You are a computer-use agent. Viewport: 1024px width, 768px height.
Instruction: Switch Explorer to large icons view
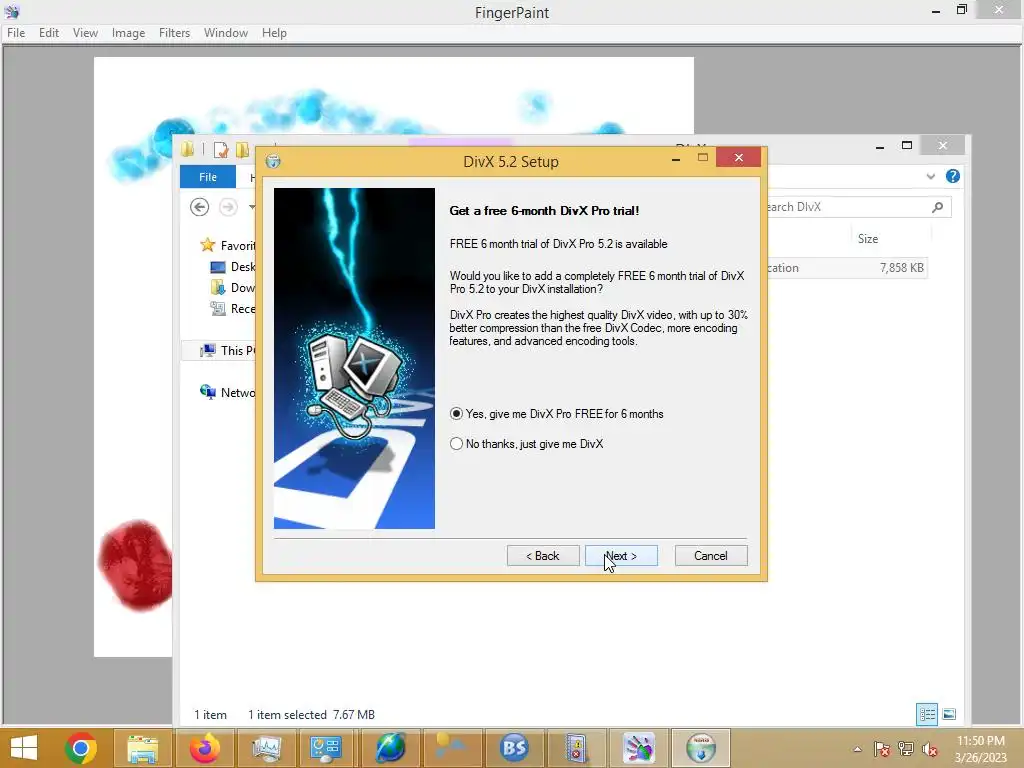(950, 714)
